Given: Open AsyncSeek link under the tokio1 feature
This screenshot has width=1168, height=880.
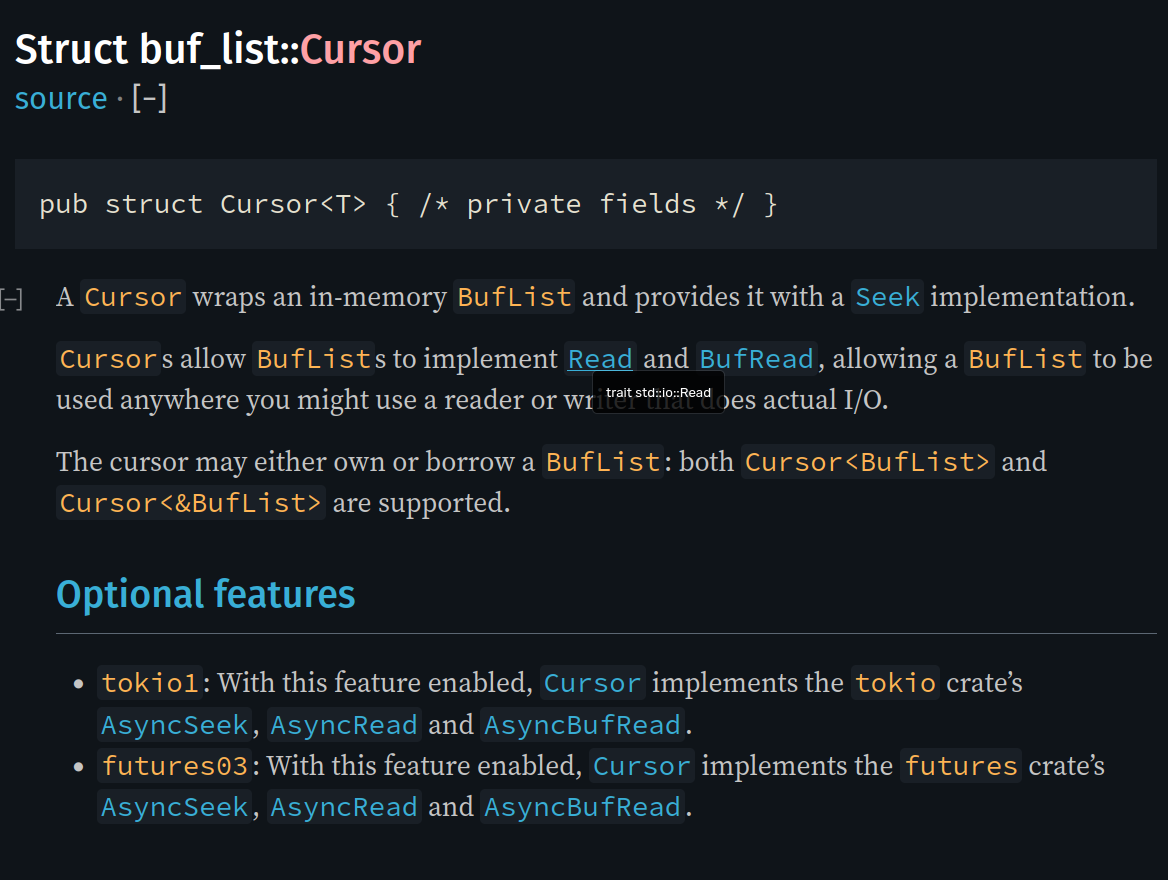Looking at the screenshot, I should click(174, 725).
